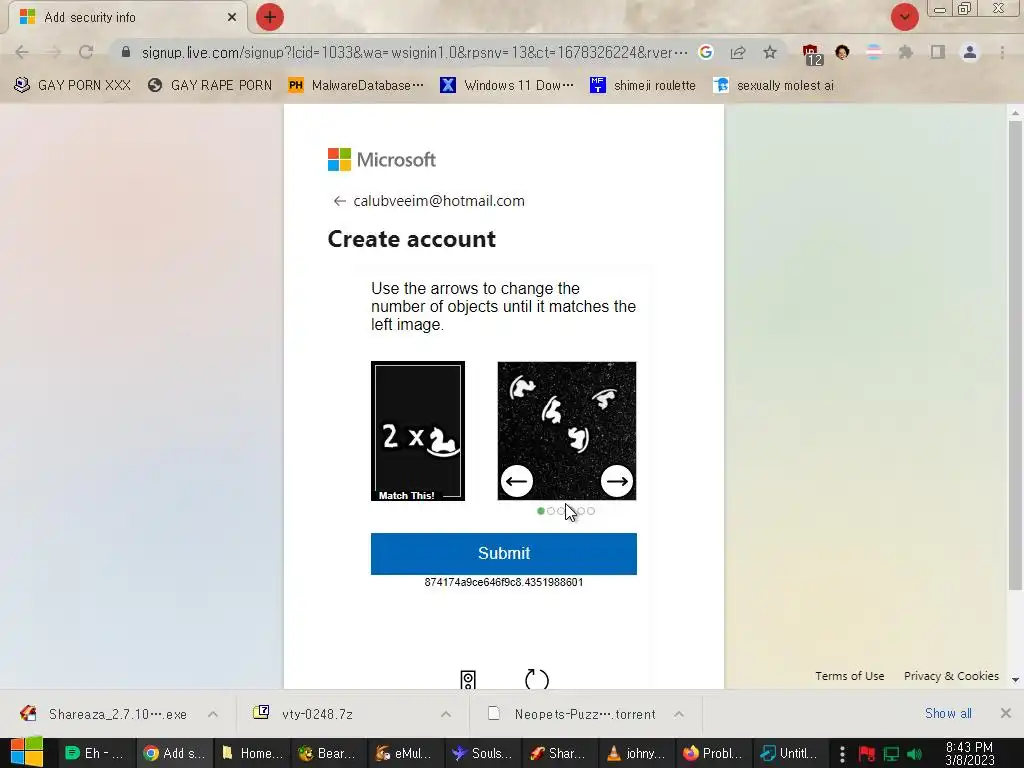The image size is (1024, 768).
Task: Click the left arrow on puzzle image
Action: coord(517,481)
